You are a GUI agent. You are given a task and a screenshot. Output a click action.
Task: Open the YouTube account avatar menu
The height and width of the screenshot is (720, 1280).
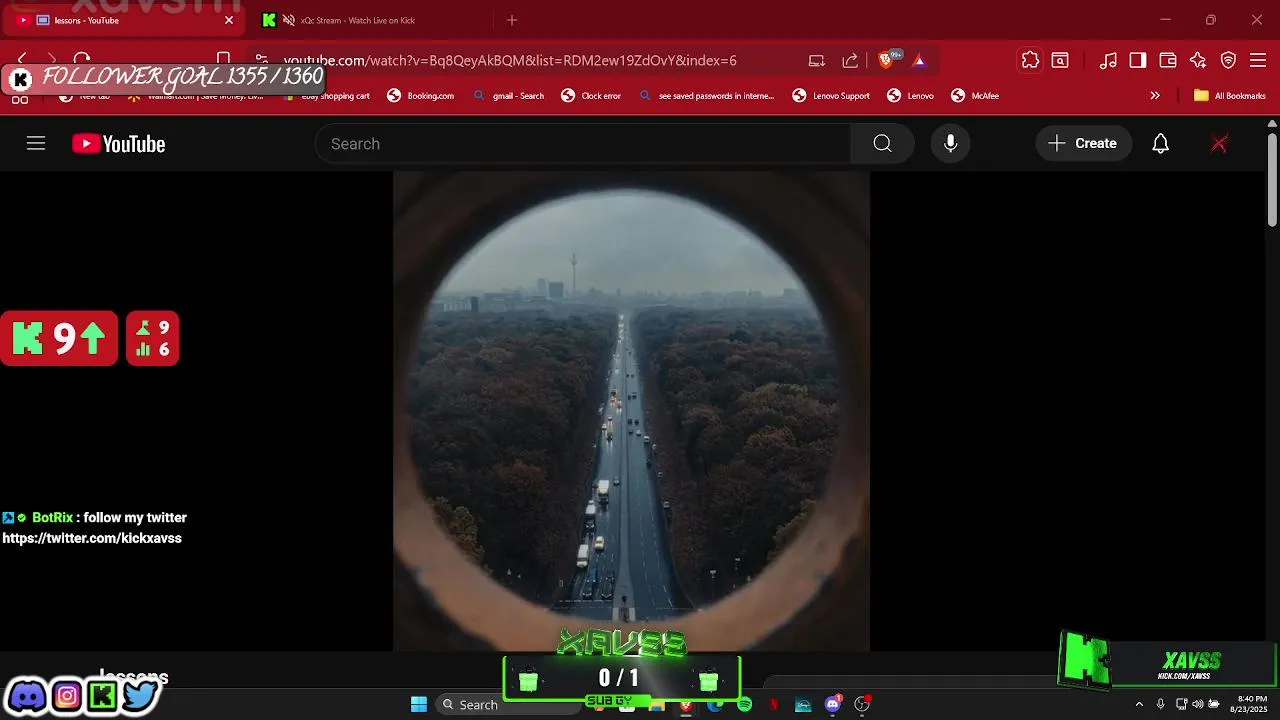[1219, 144]
